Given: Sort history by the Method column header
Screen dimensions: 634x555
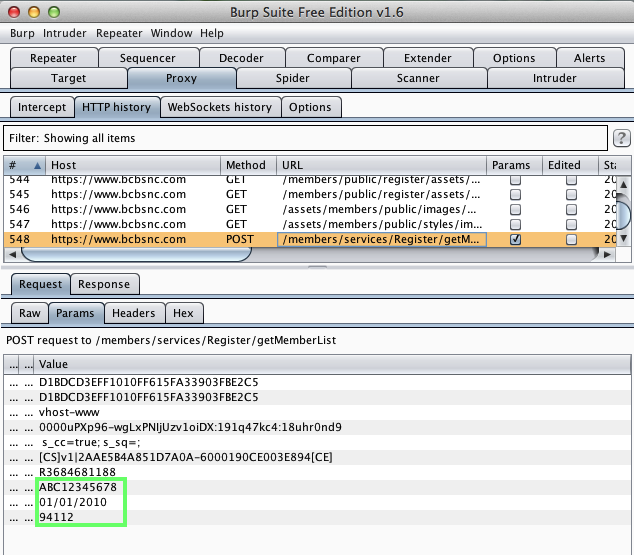Looking at the screenshot, I should (246, 165).
